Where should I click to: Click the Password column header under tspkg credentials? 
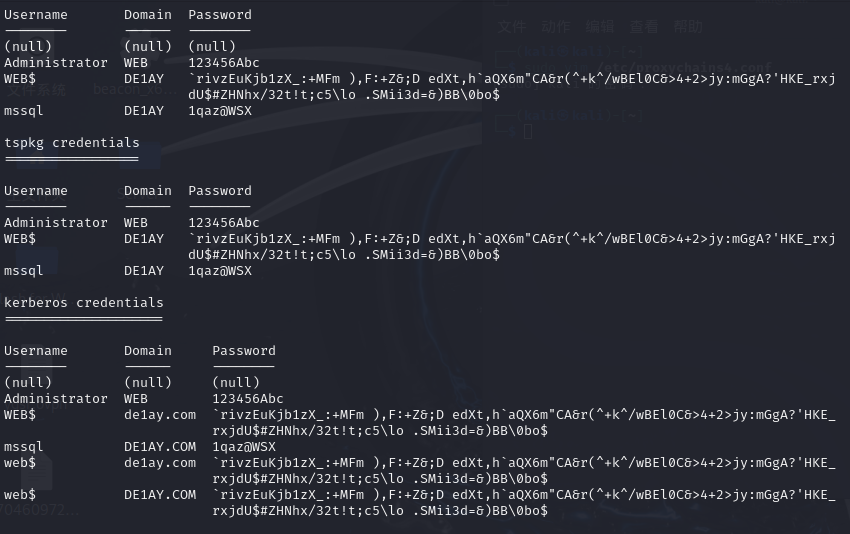(x=220, y=191)
